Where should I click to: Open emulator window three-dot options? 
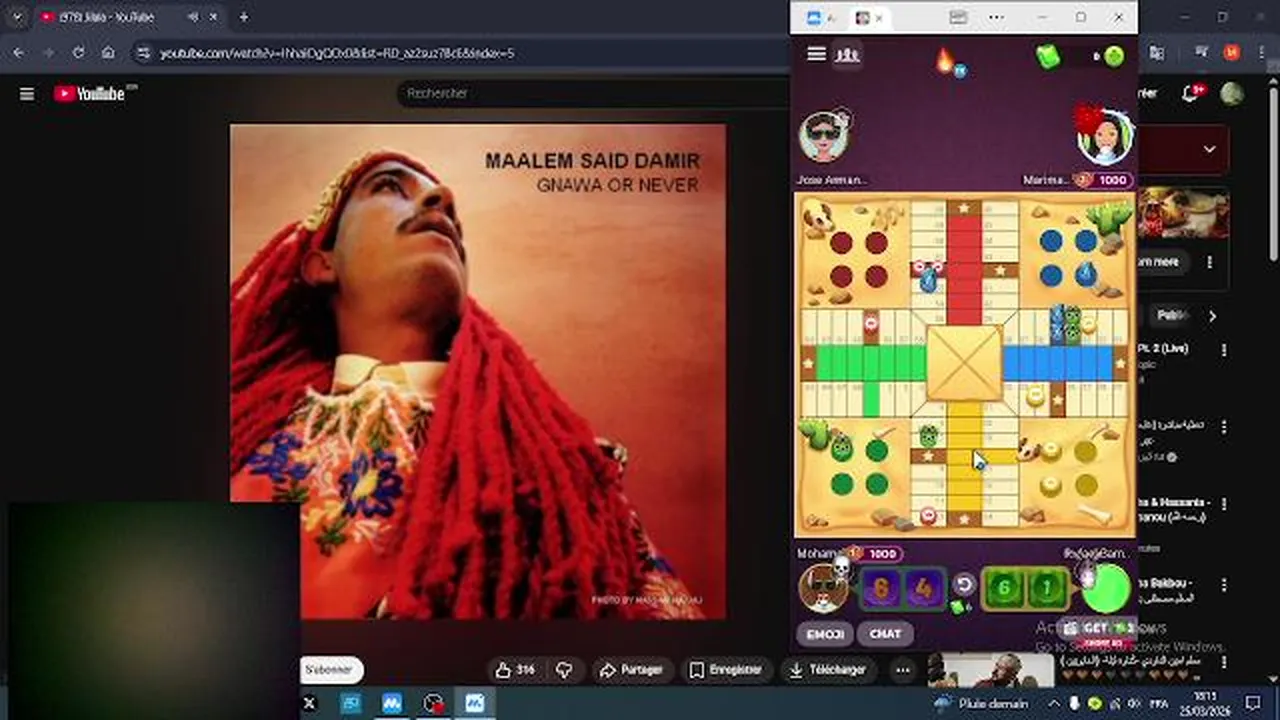click(996, 18)
